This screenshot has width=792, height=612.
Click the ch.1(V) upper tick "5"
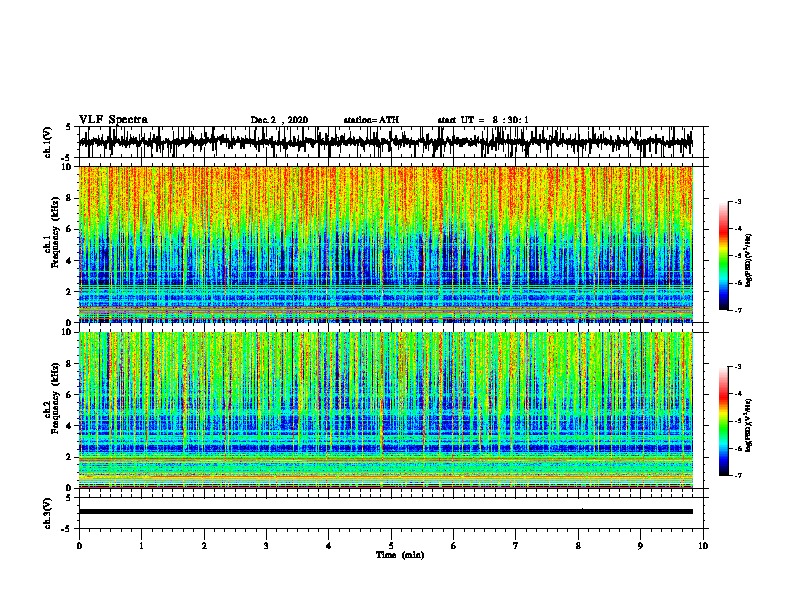click(68, 127)
